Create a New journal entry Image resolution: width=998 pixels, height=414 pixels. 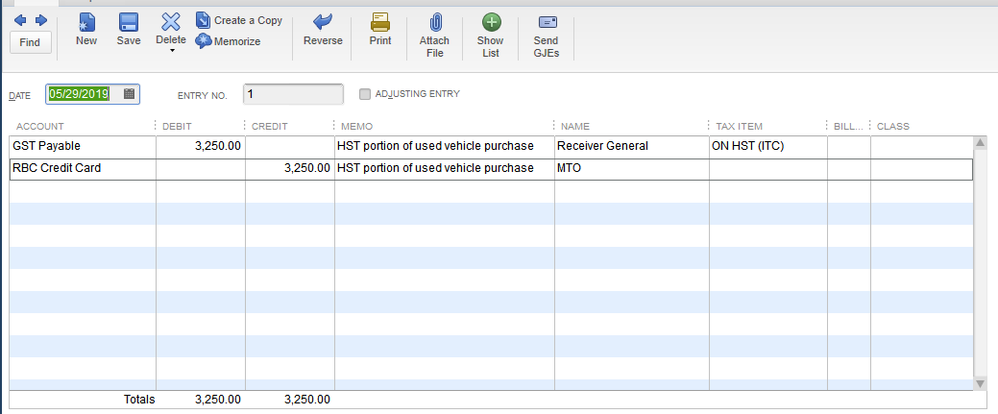pyautogui.click(x=86, y=29)
